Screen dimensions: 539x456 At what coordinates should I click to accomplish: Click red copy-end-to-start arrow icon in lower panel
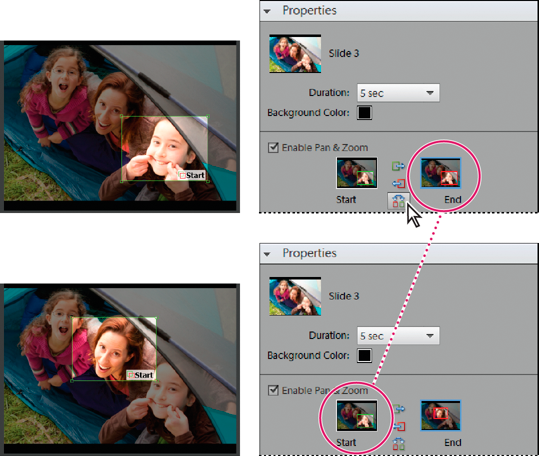point(399,426)
